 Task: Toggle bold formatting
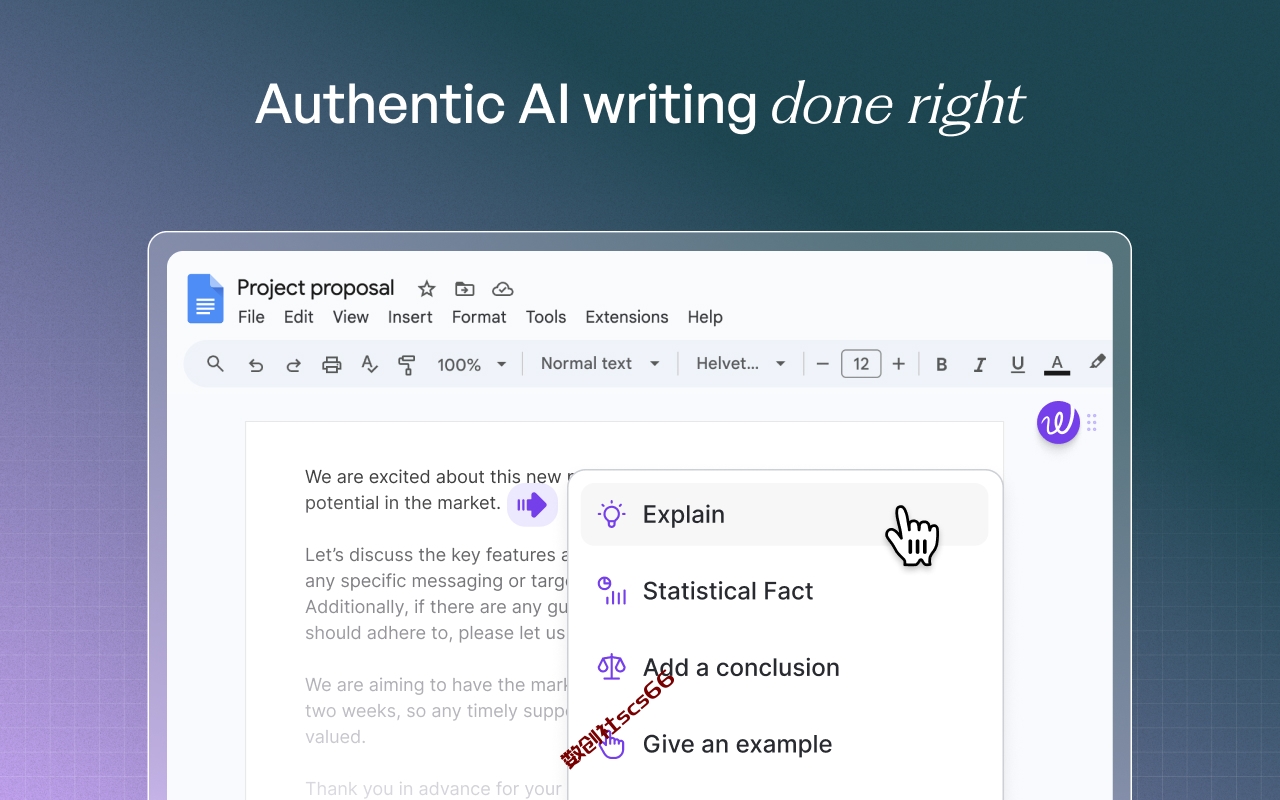click(x=941, y=365)
